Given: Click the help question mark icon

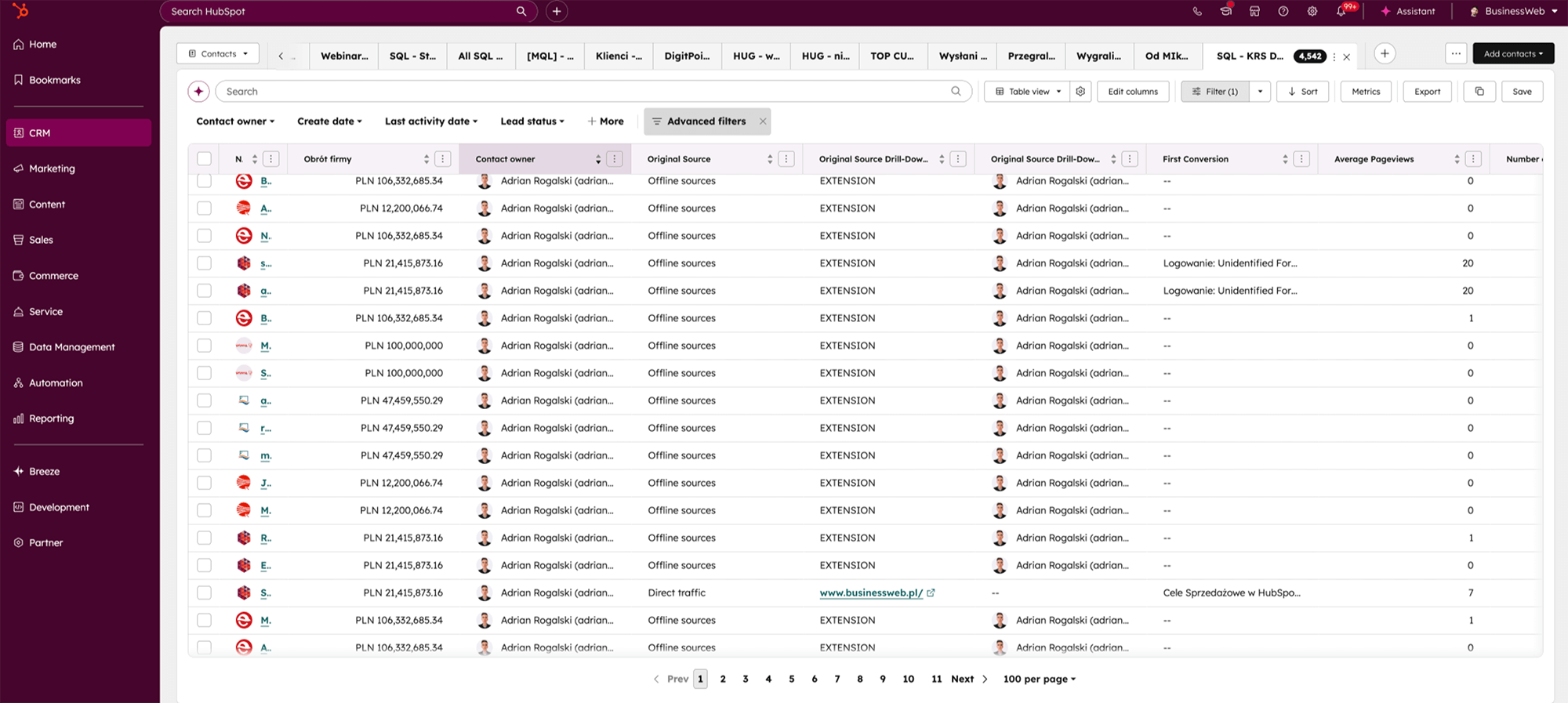Looking at the screenshot, I should tap(1283, 12).
